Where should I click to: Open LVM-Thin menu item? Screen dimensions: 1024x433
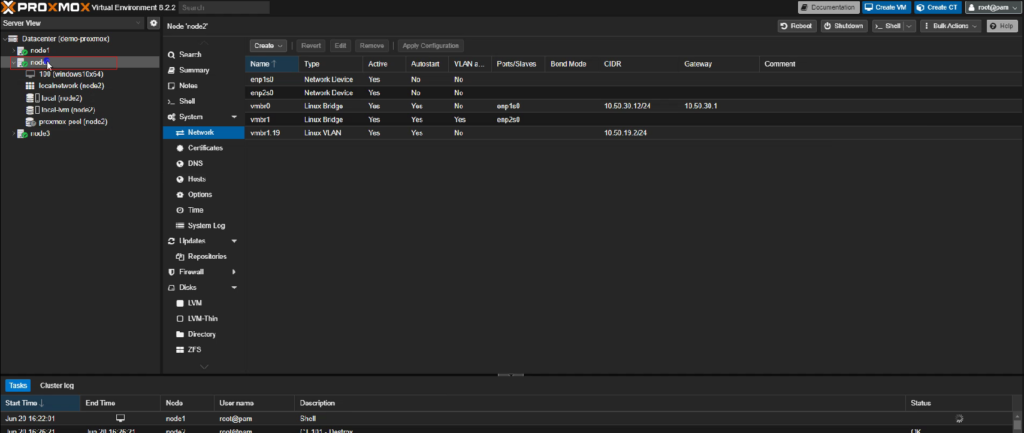(202, 319)
